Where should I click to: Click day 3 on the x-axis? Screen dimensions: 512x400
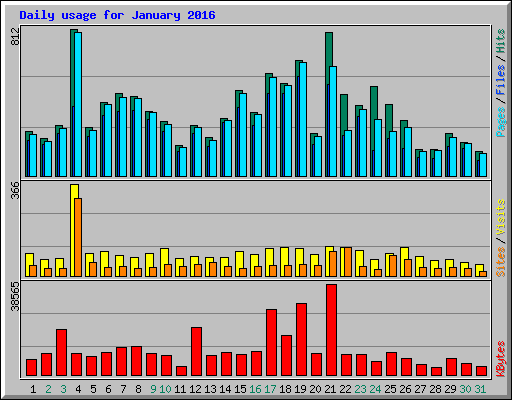coord(63,389)
